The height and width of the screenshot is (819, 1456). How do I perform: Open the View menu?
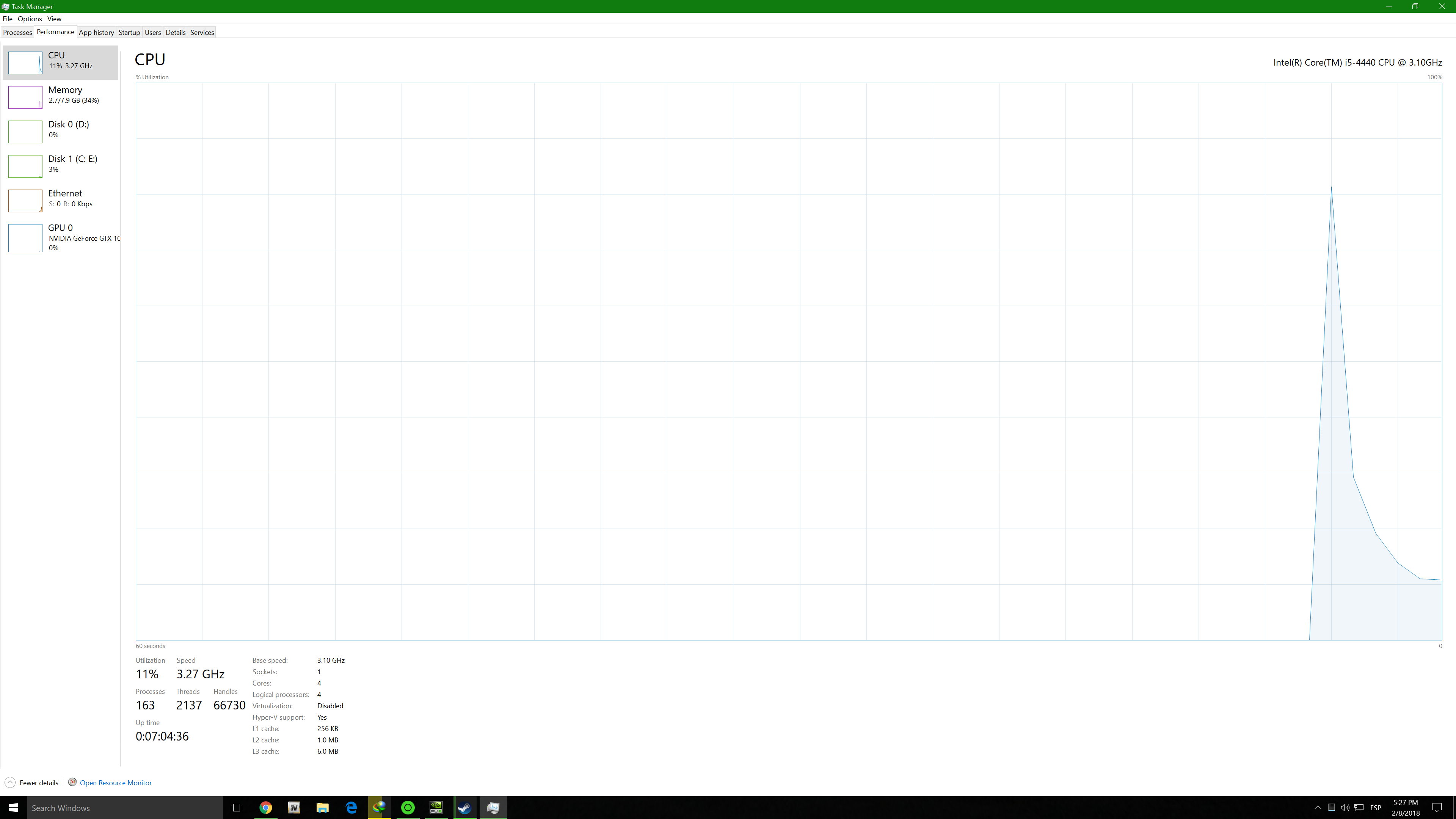pyautogui.click(x=54, y=19)
